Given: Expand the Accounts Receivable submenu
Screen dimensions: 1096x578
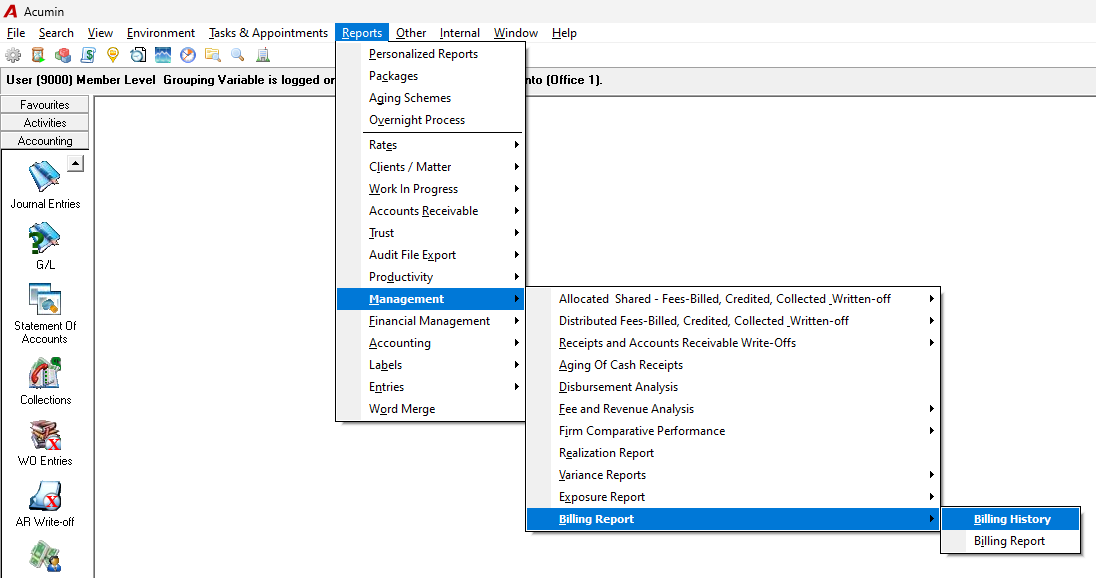Looking at the screenshot, I should point(430,211).
